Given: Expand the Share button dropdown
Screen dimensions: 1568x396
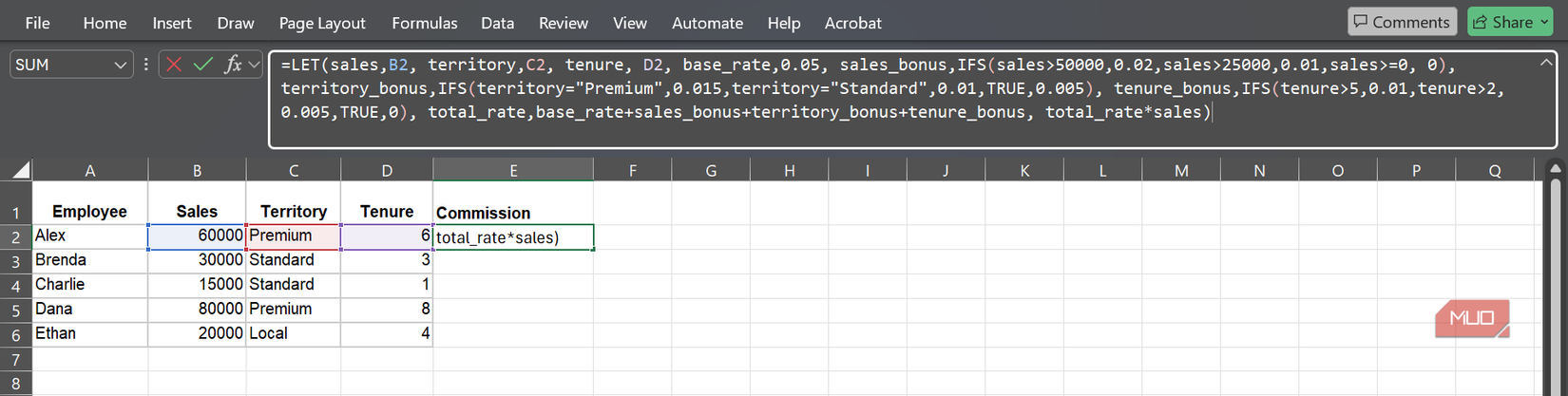Looking at the screenshot, I should click(1544, 22).
